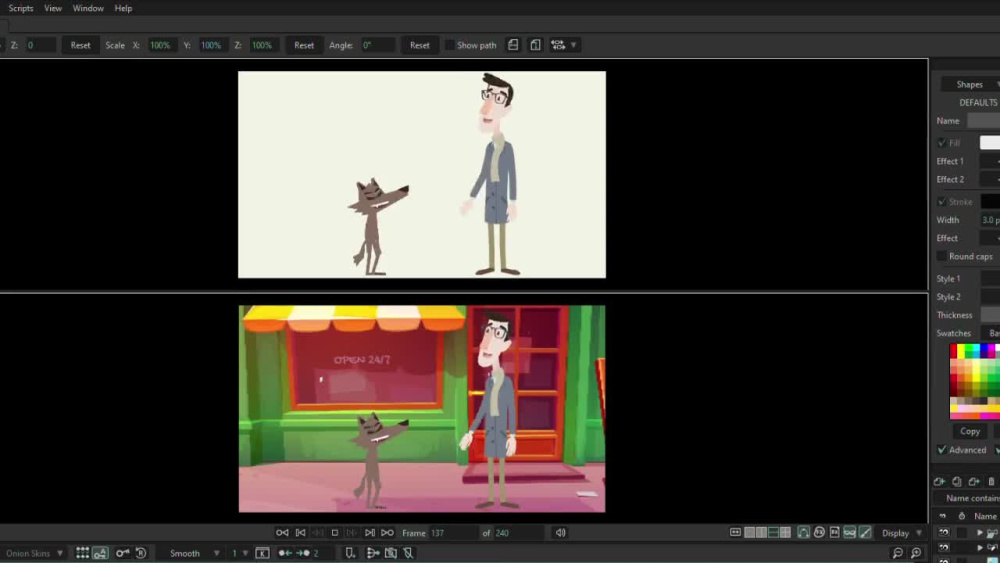Click the Copy button in Style panel
1000x563 pixels.
pyautogui.click(x=970, y=432)
